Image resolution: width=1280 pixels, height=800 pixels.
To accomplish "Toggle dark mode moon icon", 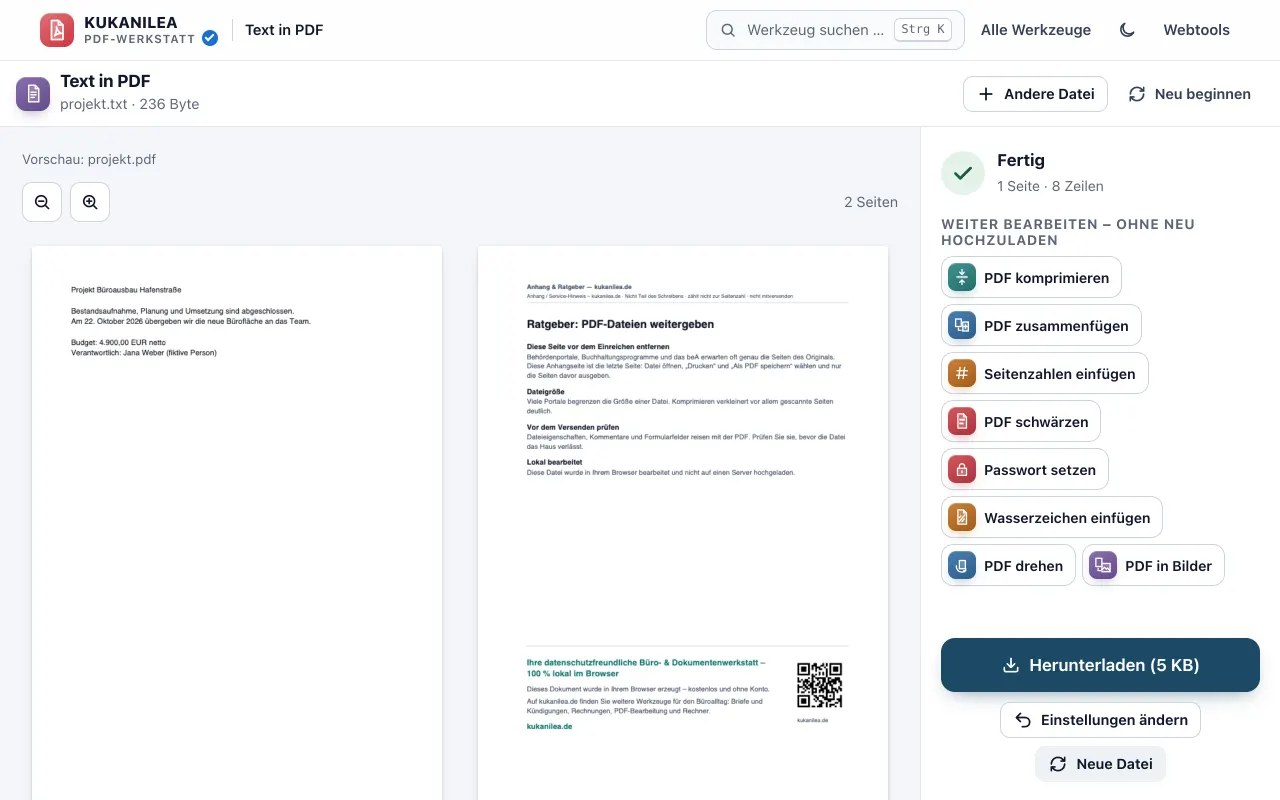I will tap(1127, 30).
